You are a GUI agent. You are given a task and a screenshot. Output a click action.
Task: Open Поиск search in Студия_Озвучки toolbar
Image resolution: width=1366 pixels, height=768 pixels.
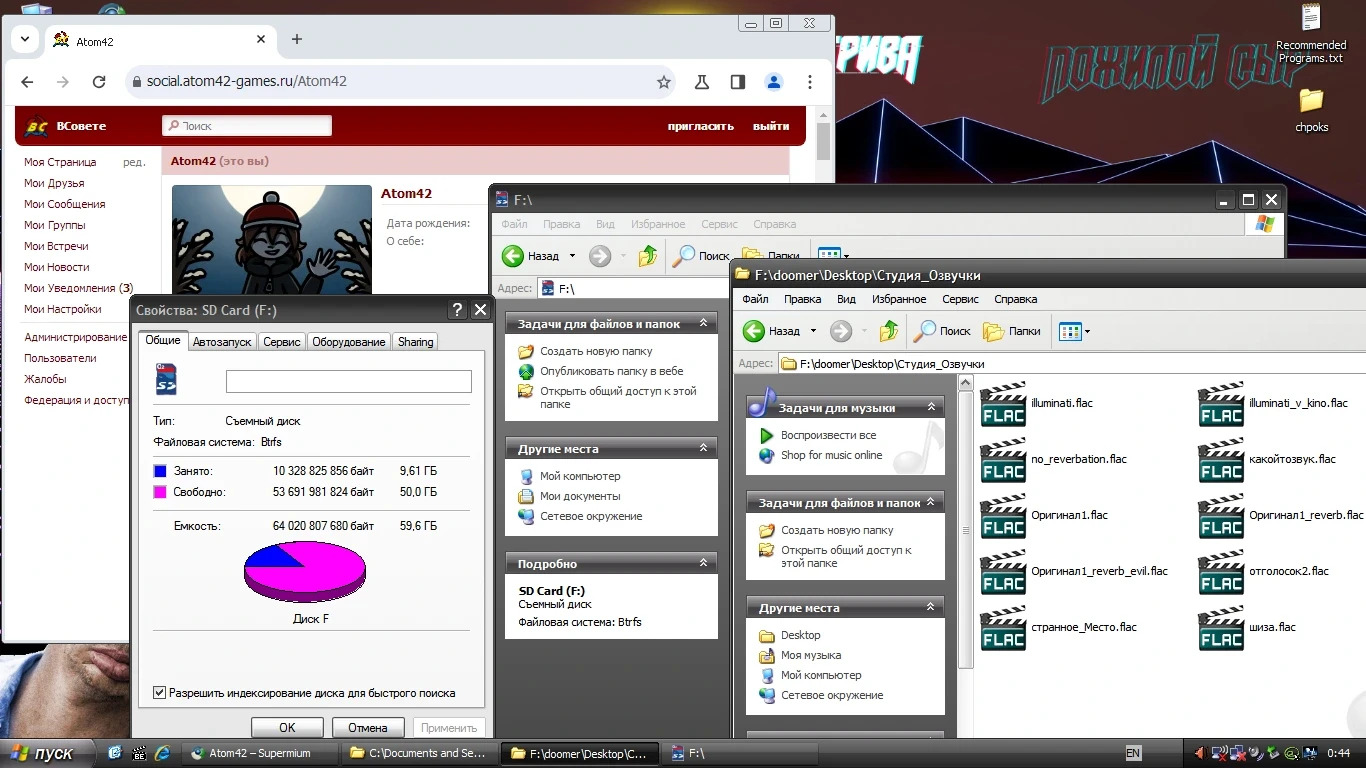[x=942, y=331]
